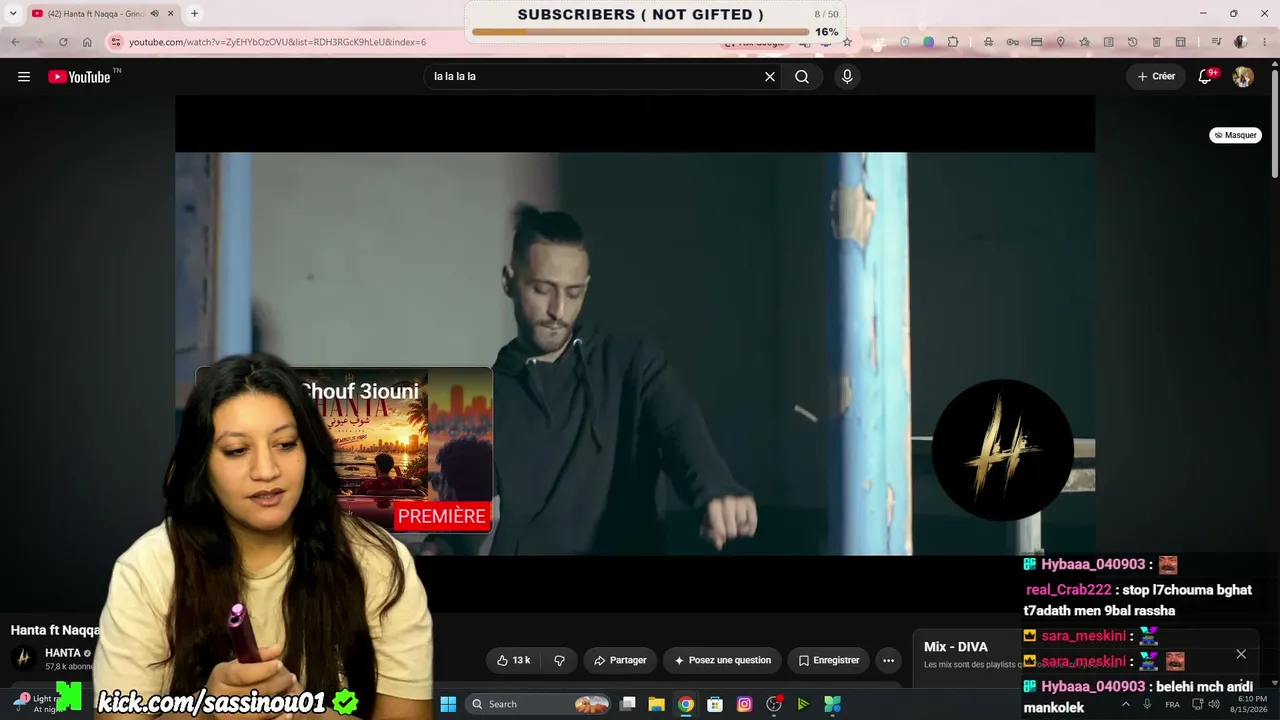Open a new browser tab
Screen dimensions: 1280x720
coord(194,14)
